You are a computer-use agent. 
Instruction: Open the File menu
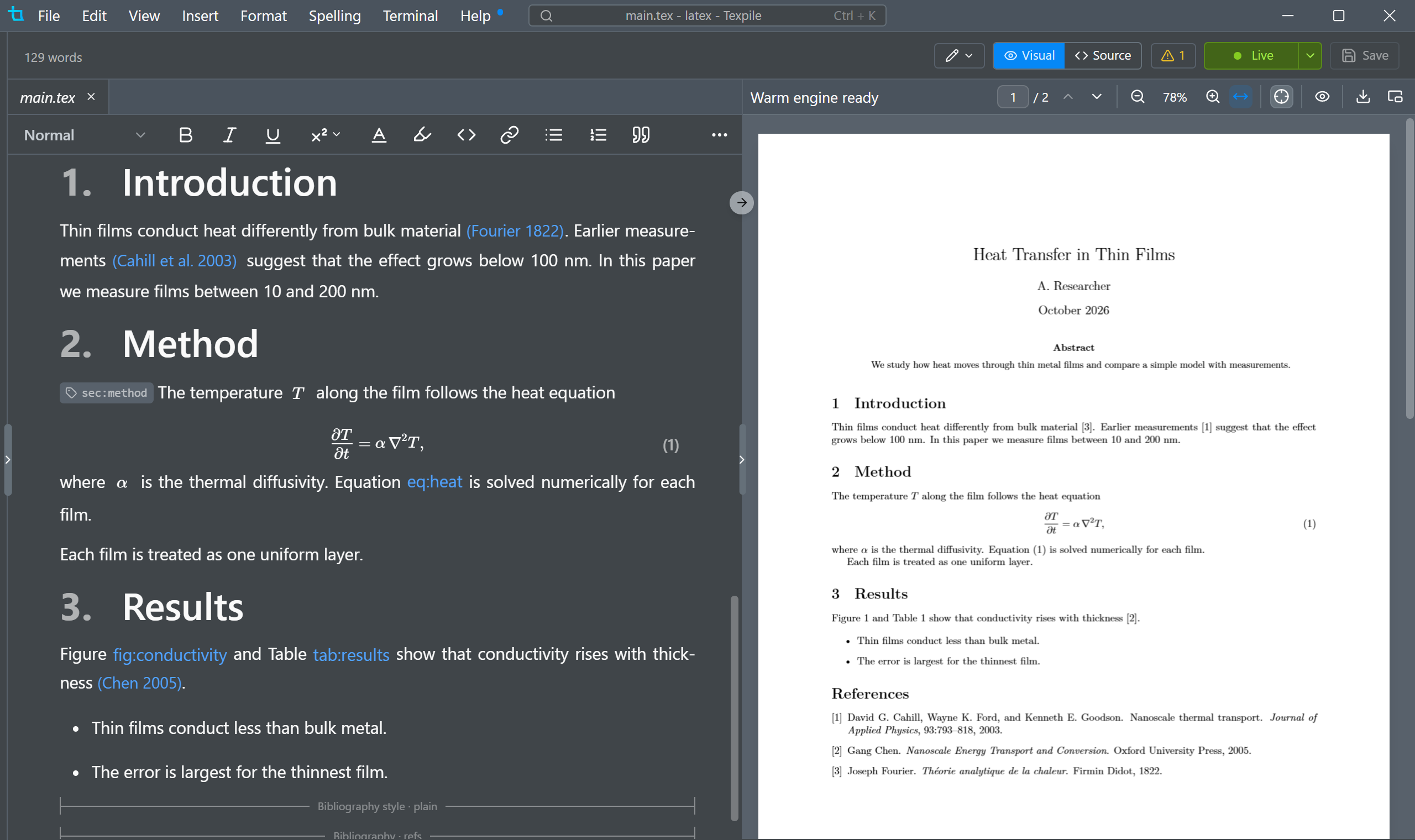click(49, 16)
